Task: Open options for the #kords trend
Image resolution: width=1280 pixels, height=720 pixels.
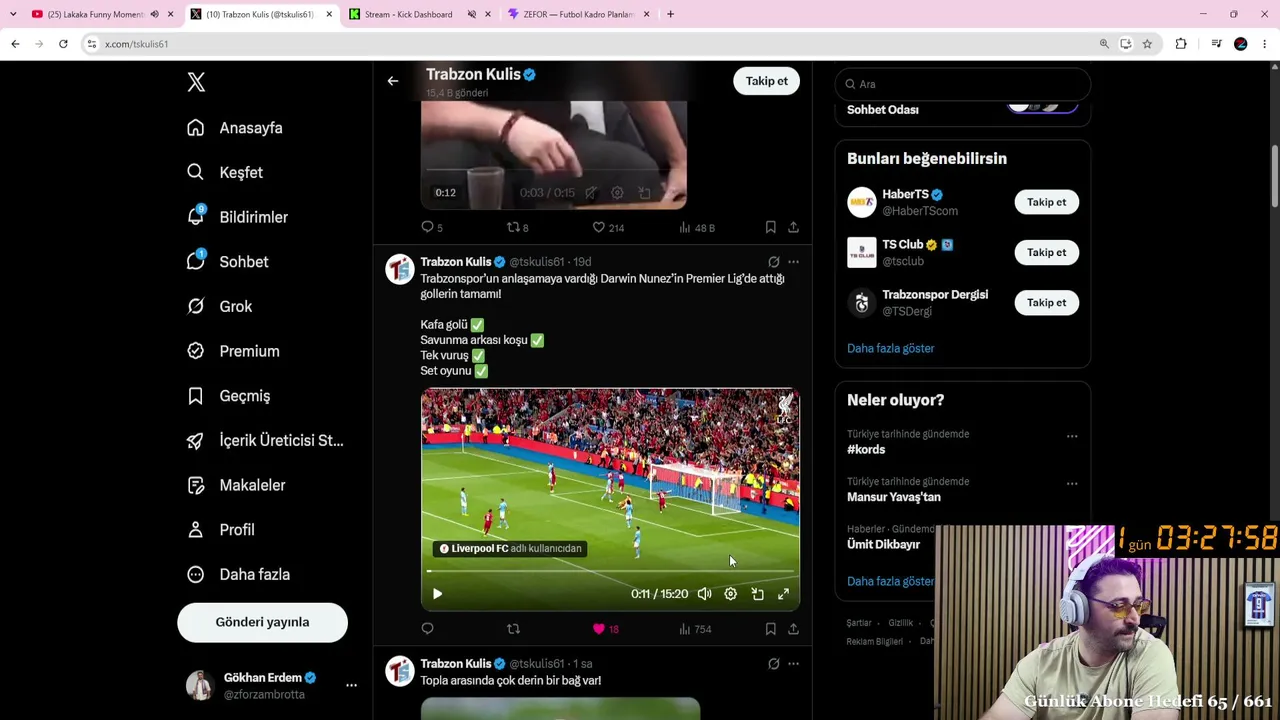Action: click(1072, 436)
